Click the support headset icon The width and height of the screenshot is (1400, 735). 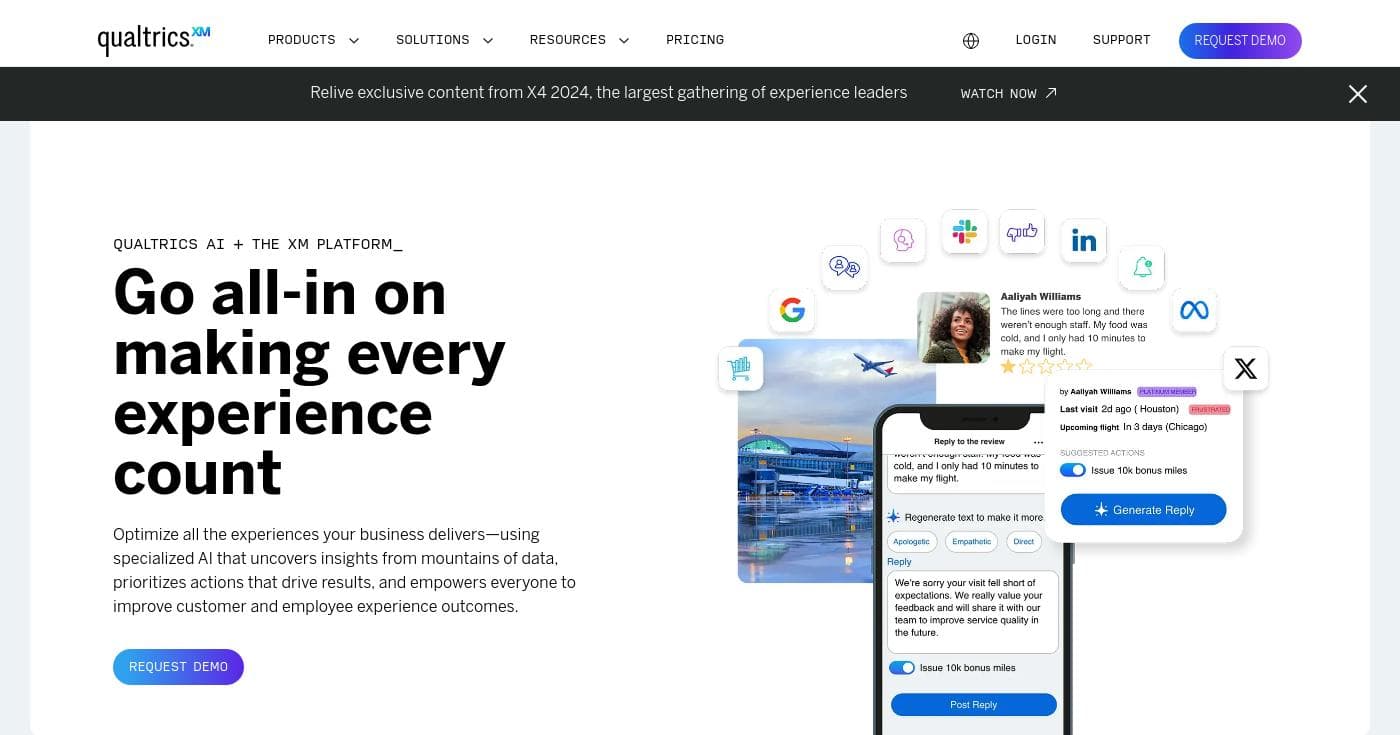pos(902,240)
